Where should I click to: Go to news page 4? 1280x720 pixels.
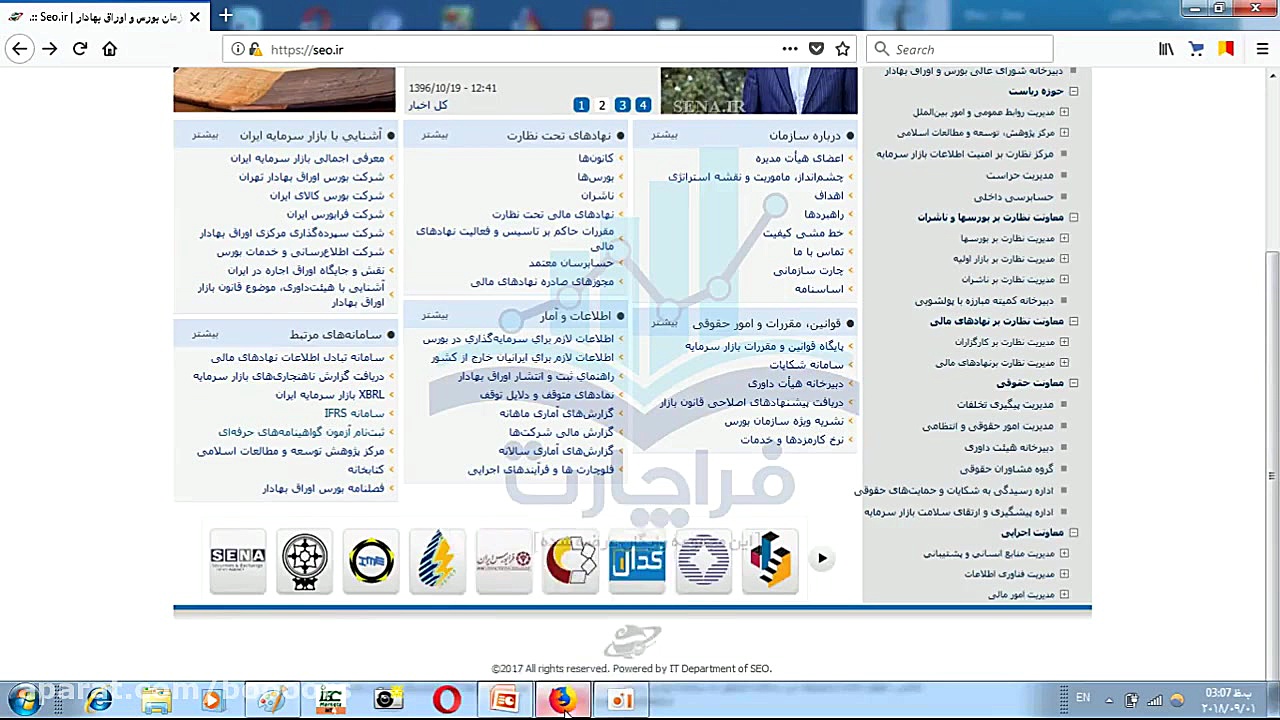(x=643, y=105)
